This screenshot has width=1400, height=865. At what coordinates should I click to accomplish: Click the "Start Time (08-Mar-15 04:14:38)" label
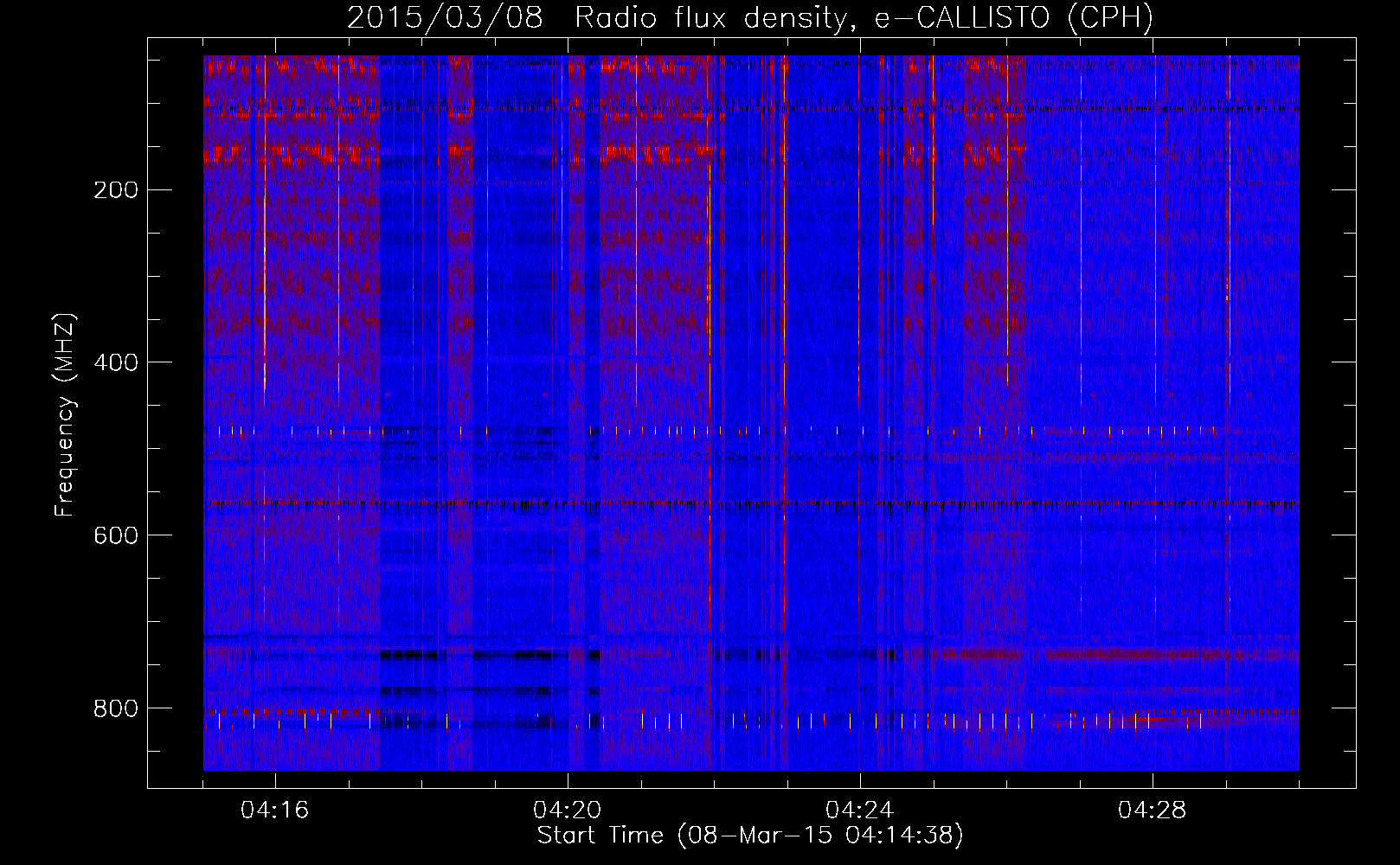(x=750, y=836)
